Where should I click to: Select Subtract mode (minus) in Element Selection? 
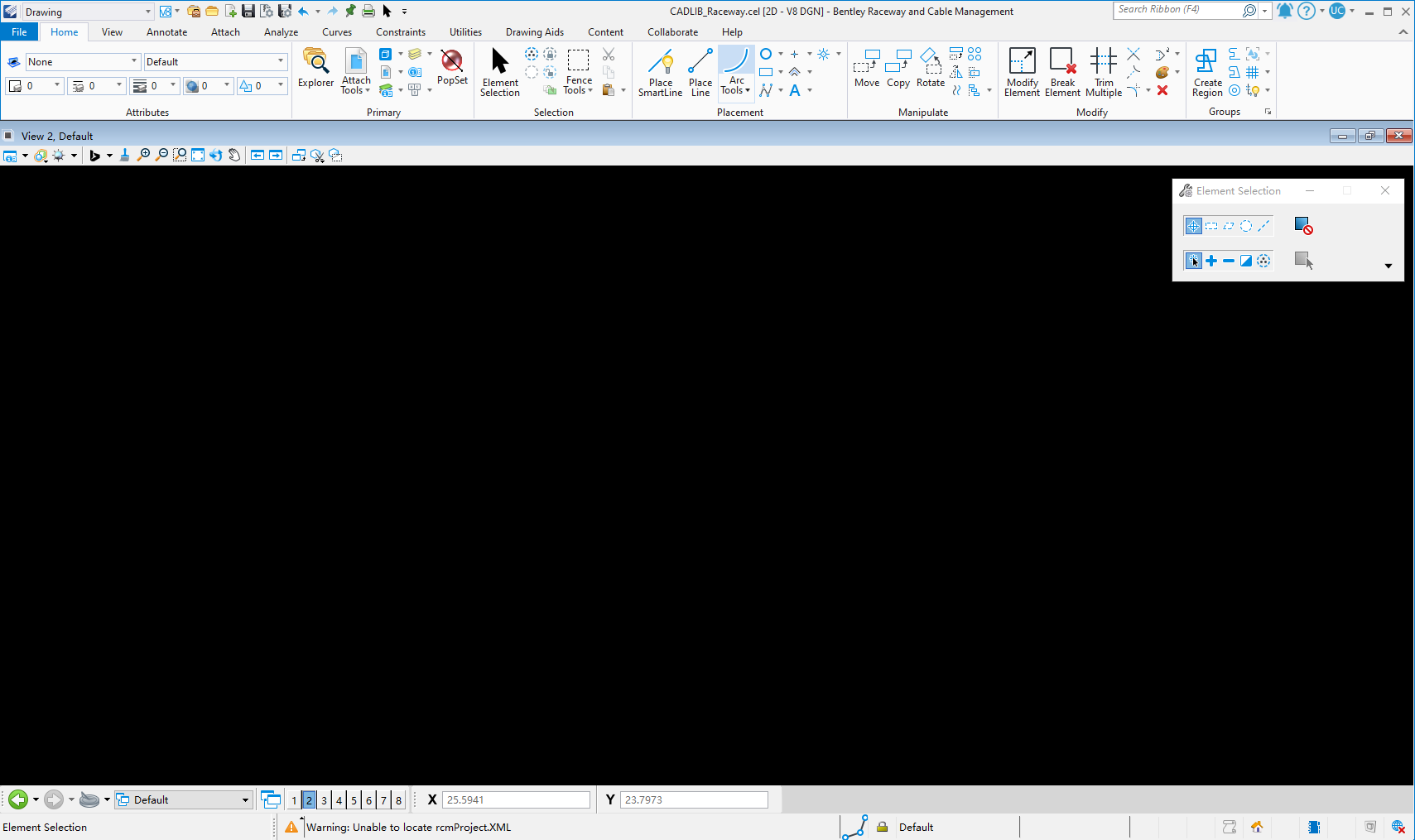(1229, 261)
